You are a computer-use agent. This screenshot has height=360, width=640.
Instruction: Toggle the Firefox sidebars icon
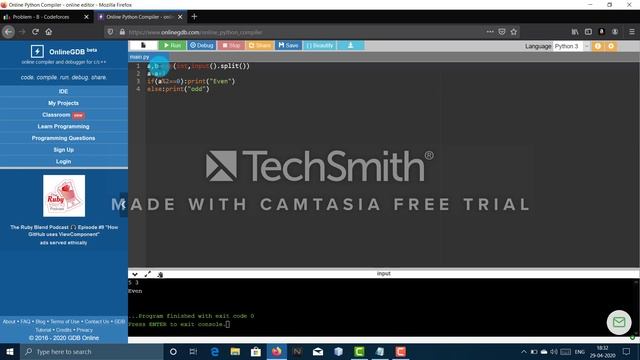click(588, 32)
